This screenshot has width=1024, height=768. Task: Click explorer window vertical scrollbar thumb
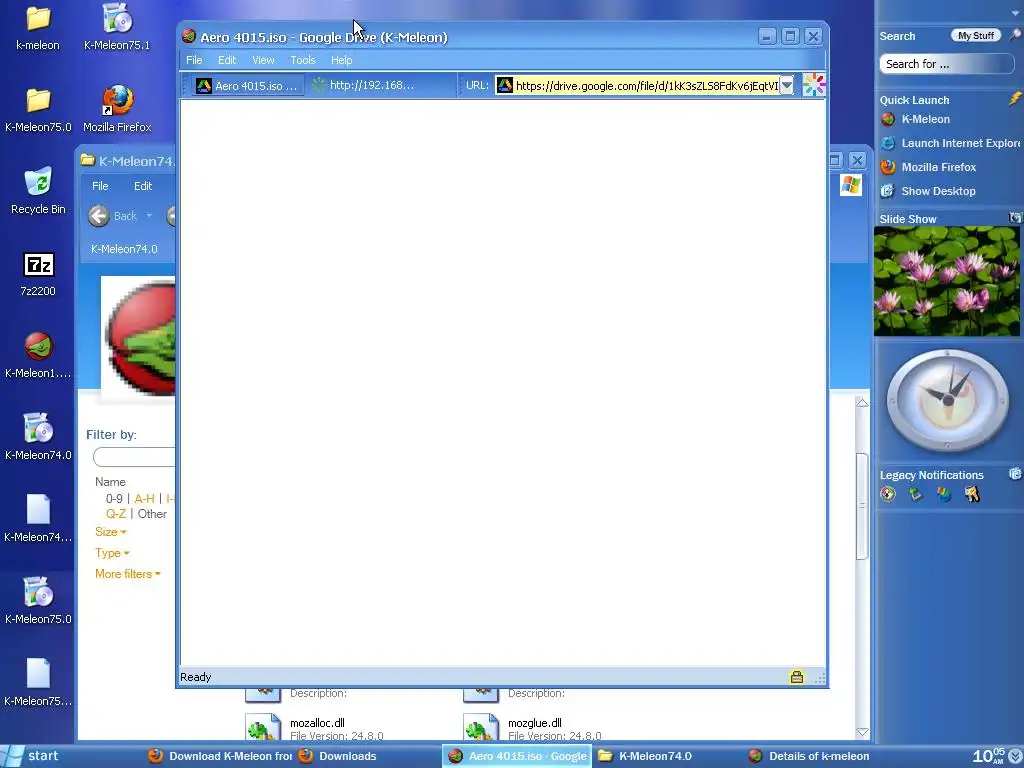click(862, 505)
